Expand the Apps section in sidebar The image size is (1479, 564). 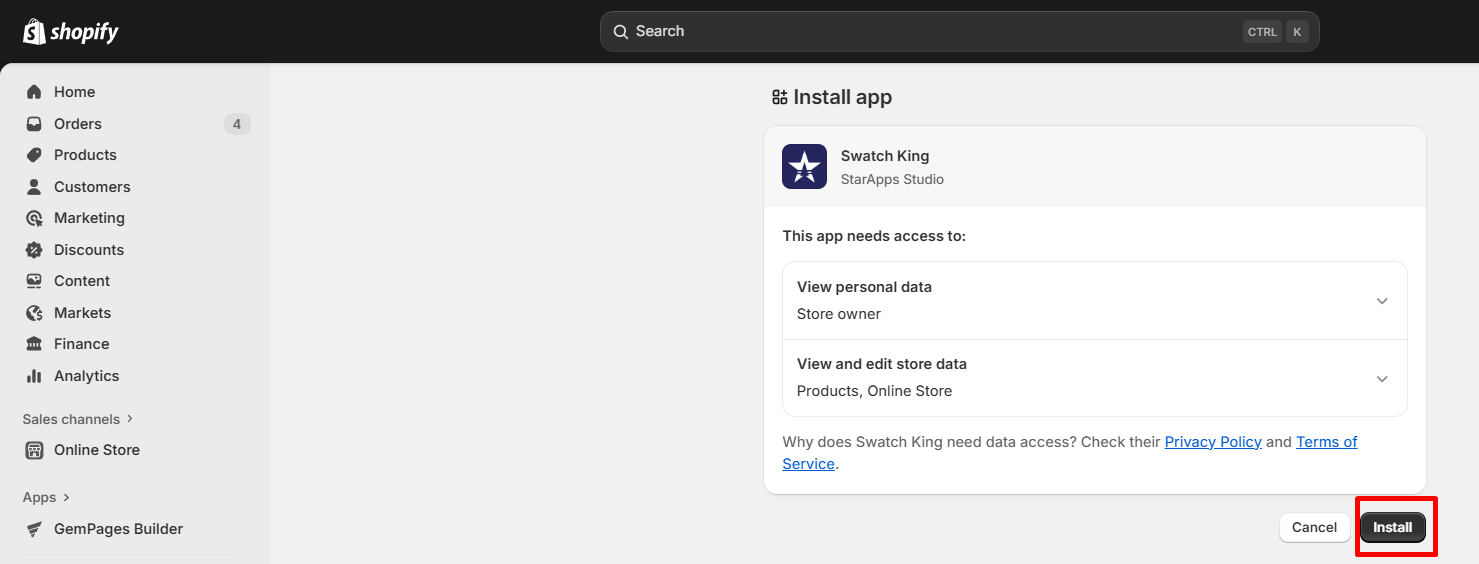[47, 497]
